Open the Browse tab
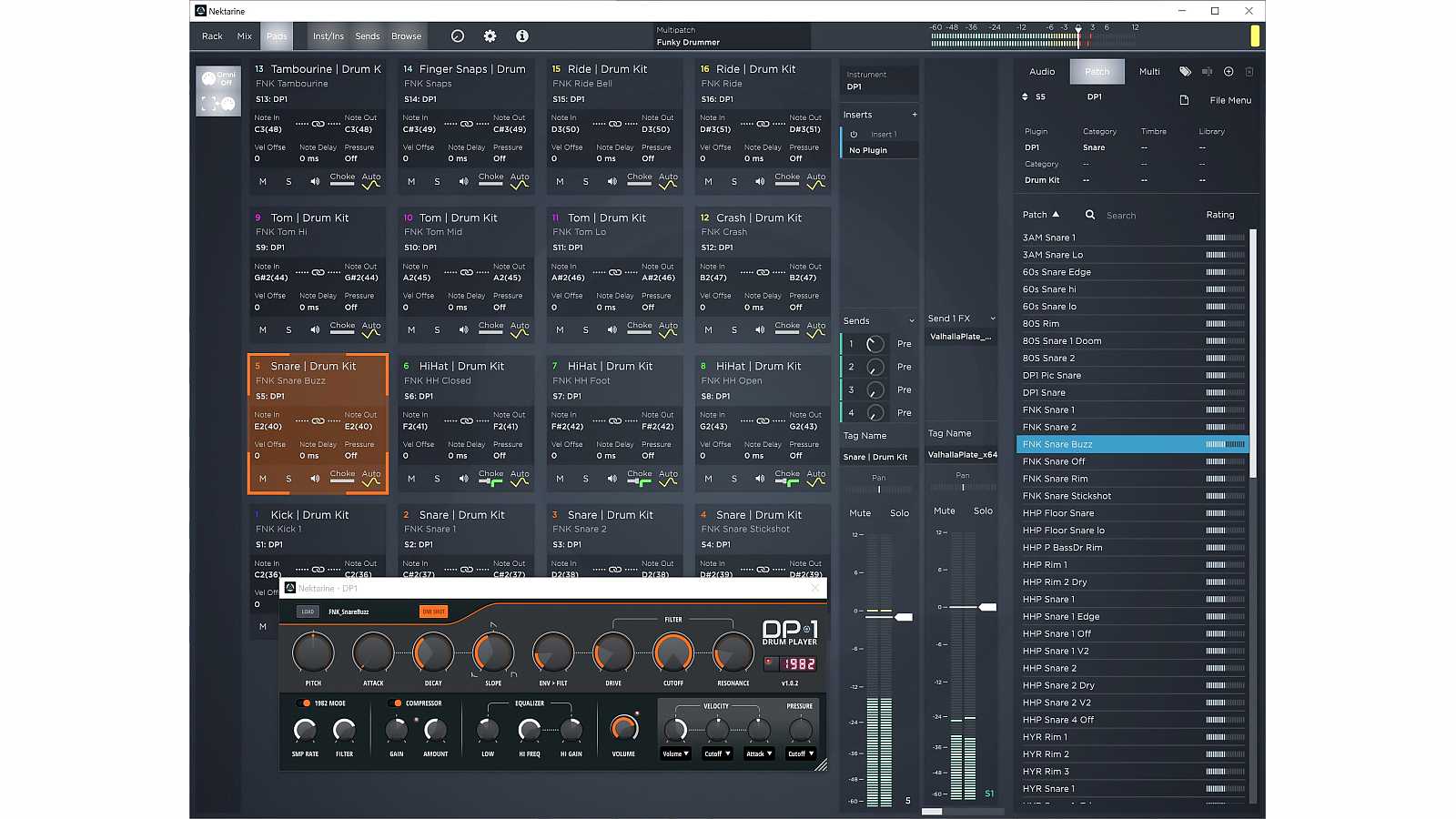Screen dimensions: 1456x819 pos(407,36)
